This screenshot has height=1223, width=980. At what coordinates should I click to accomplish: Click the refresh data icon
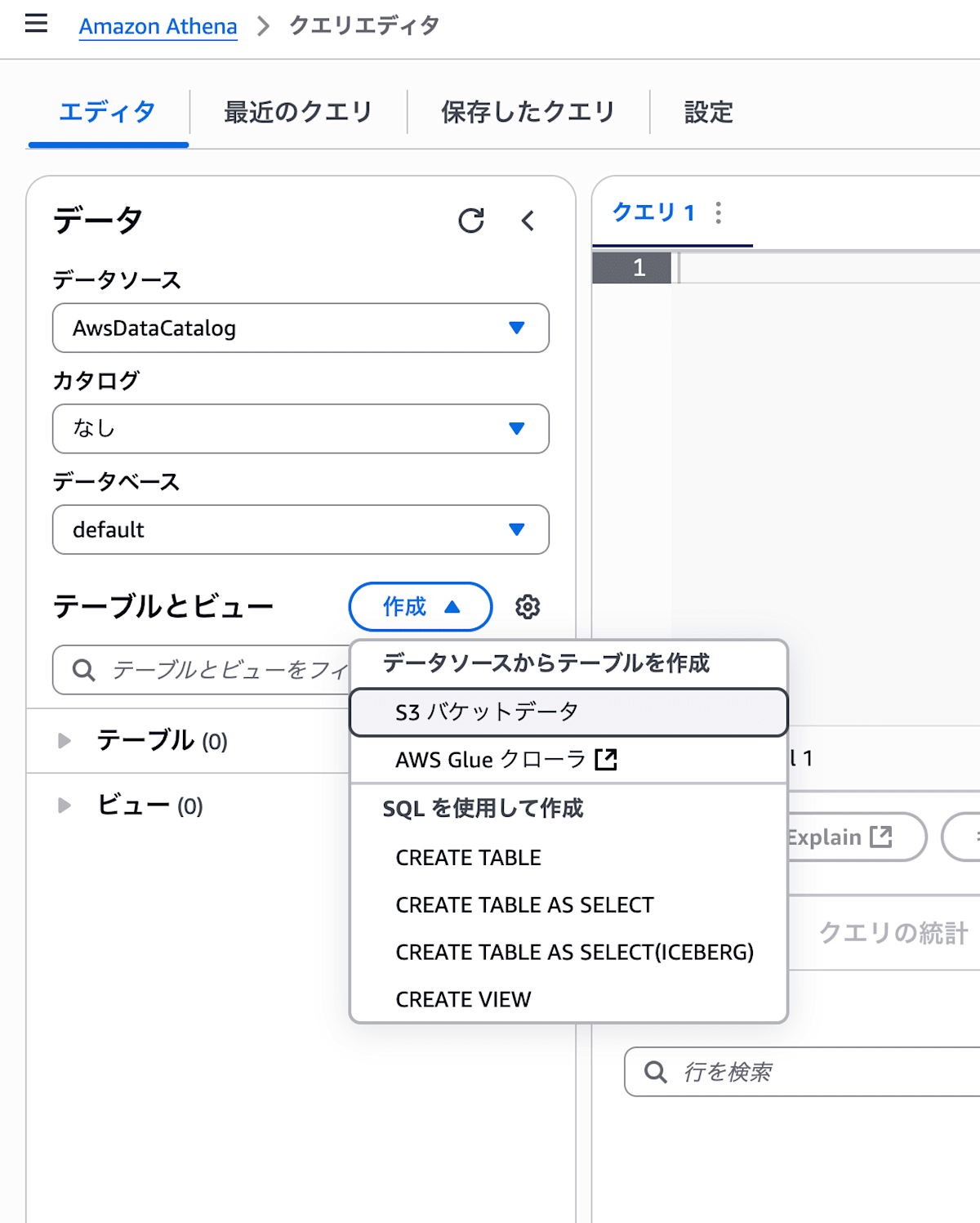coord(471,221)
